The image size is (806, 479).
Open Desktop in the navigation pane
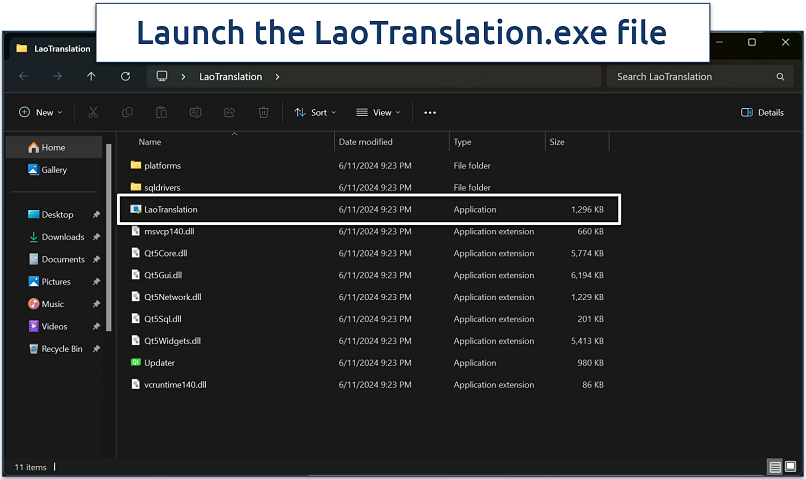point(51,214)
